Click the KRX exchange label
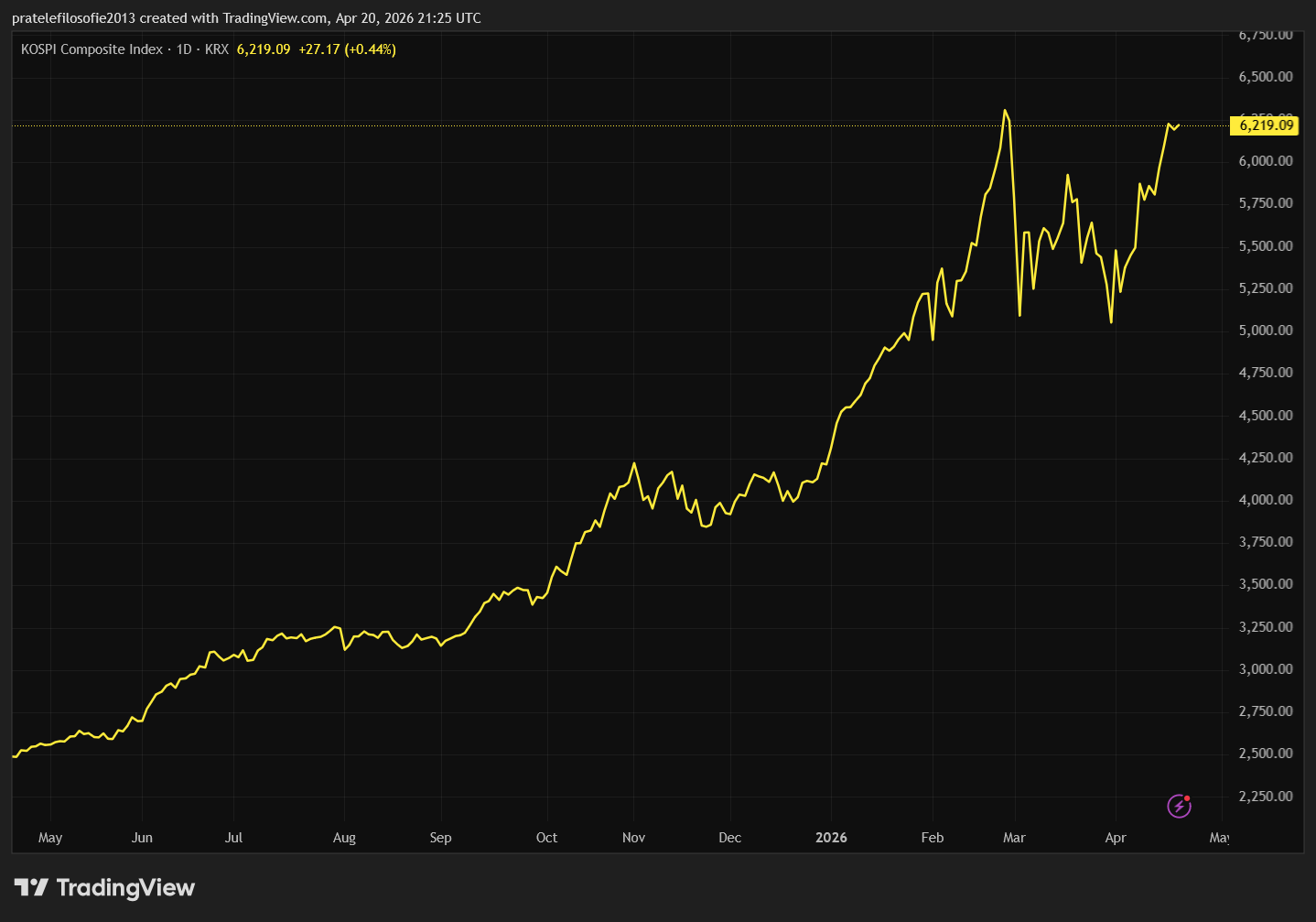The height and width of the screenshot is (922, 1316). [x=217, y=49]
